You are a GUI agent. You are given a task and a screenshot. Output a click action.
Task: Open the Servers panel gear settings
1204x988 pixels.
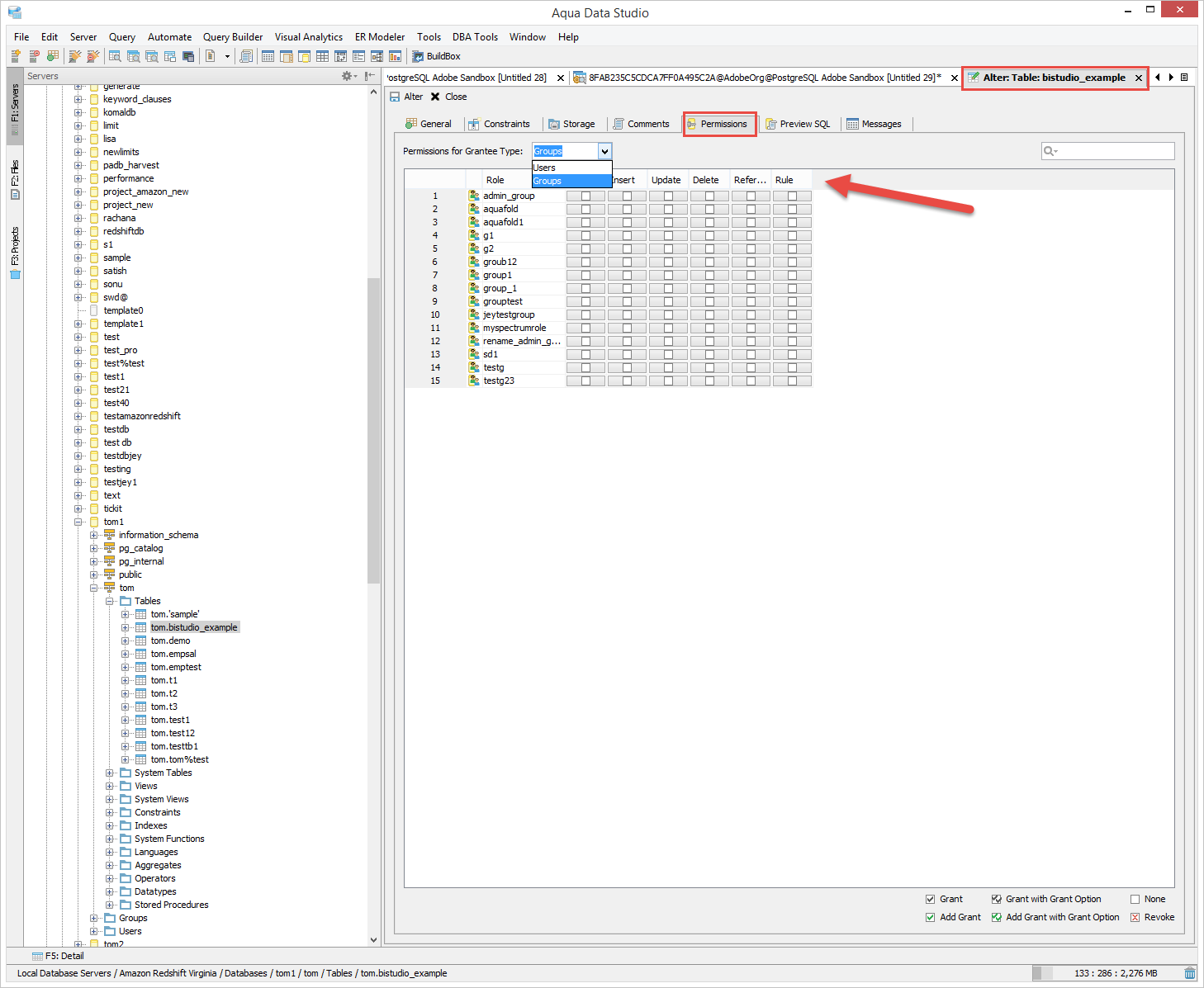pyautogui.click(x=347, y=76)
